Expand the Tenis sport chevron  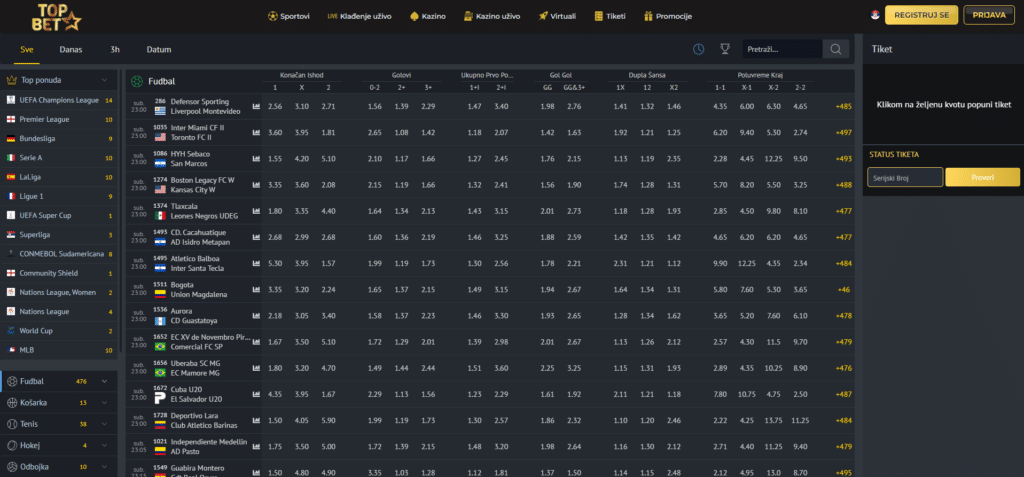[104, 424]
